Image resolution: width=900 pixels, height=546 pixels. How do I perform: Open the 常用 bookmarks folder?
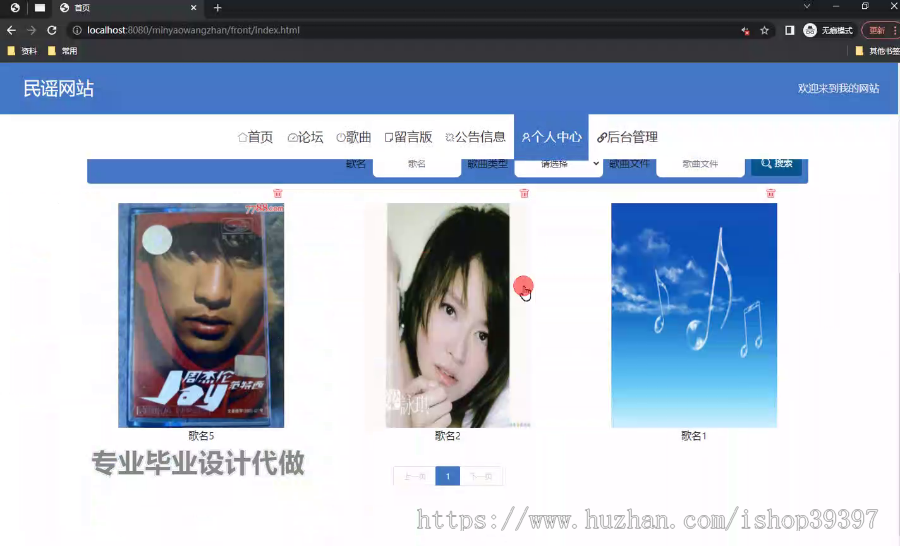[63, 51]
